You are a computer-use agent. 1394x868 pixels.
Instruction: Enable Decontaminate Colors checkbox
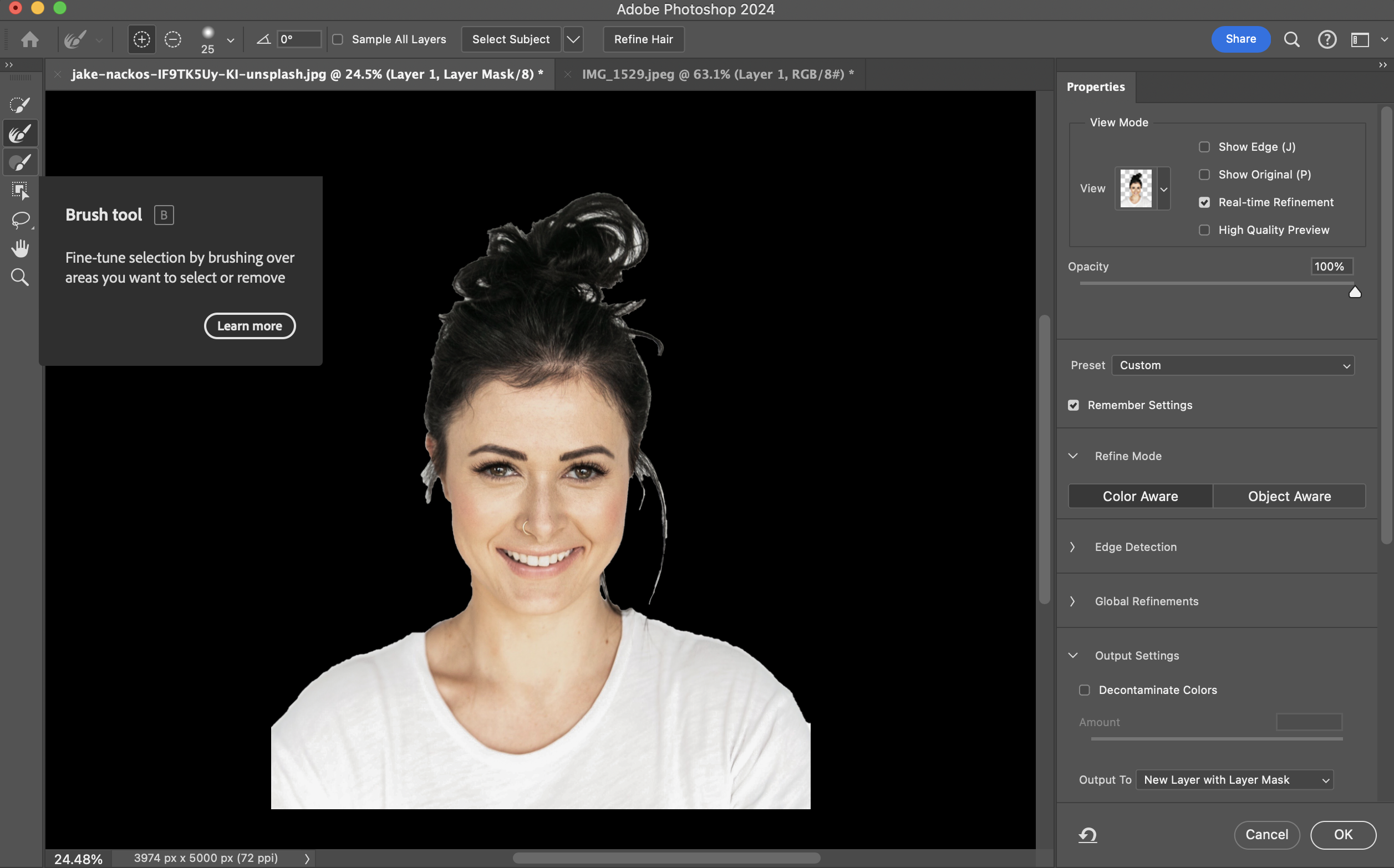click(x=1084, y=690)
